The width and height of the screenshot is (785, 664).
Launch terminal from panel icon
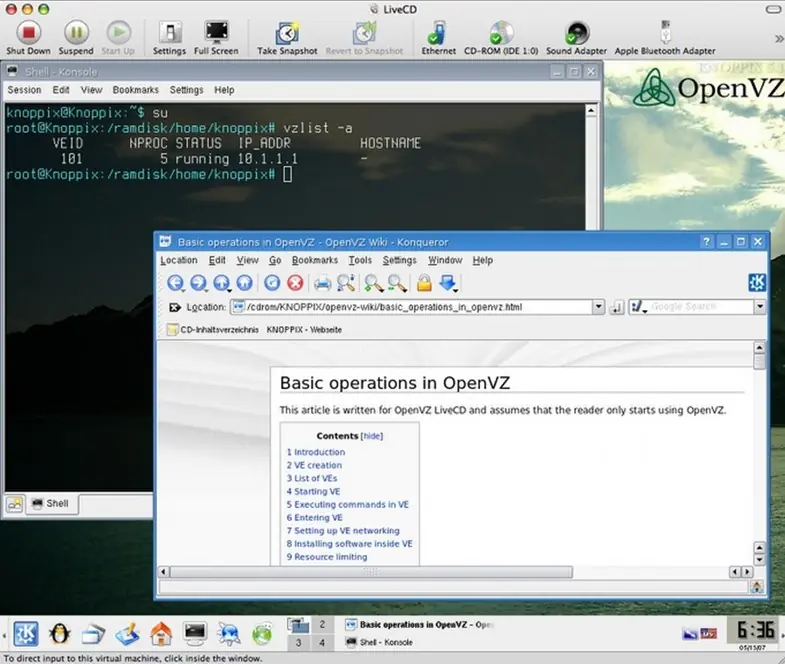[194, 633]
